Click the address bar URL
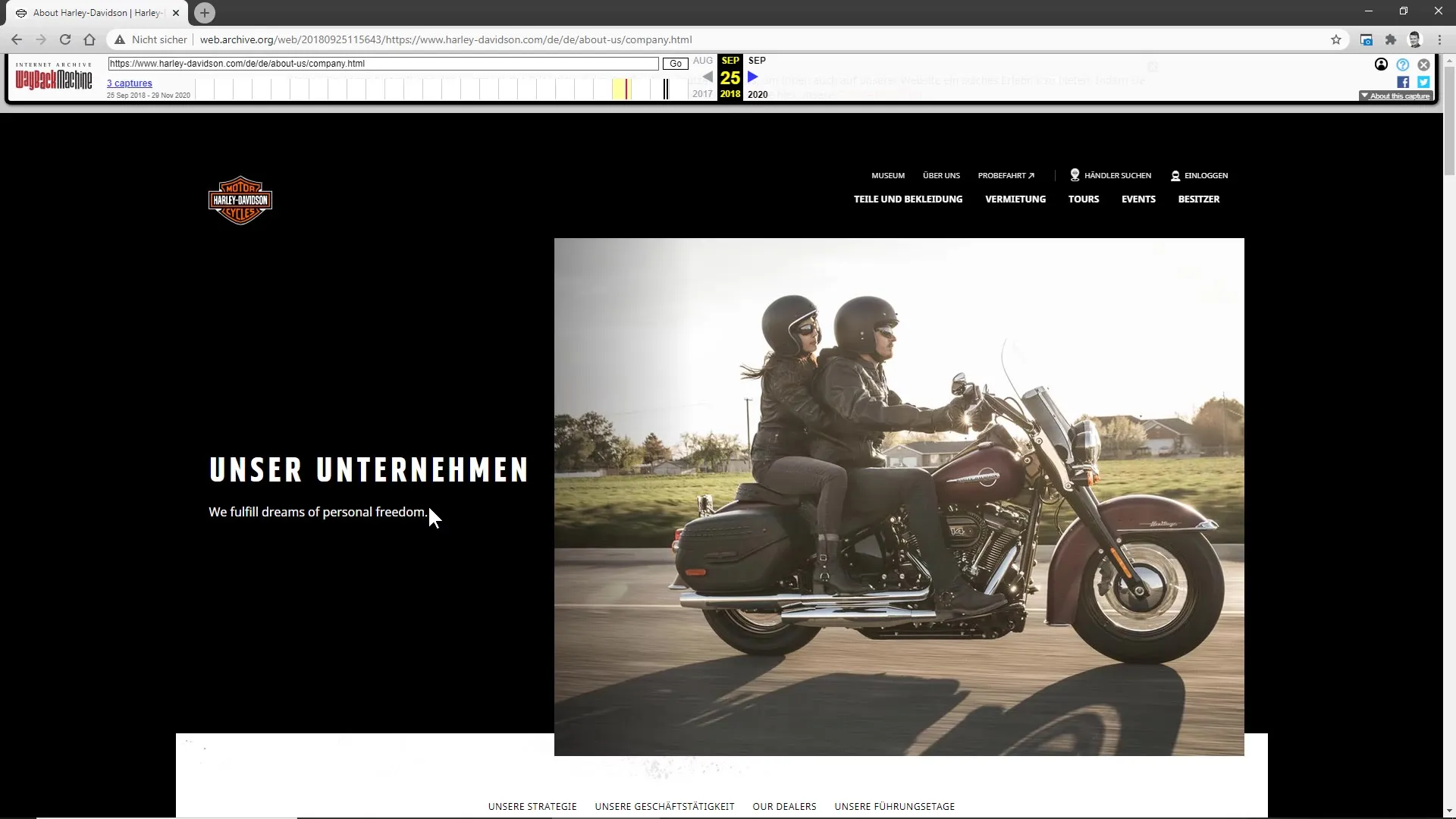1456x819 pixels. click(x=446, y=39)
